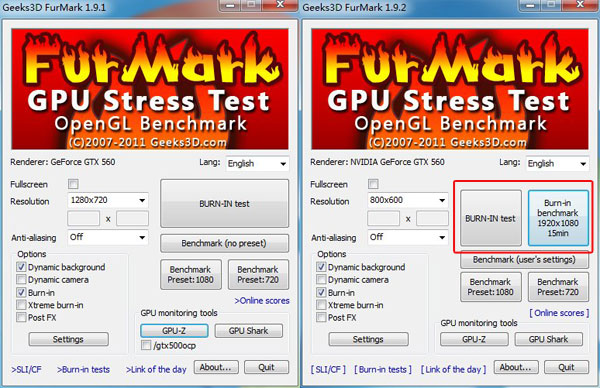The width and height of the screenshot is (600, 388).
Task: Start Burn-in benchmark 1920x1080 15min
Action: (558, 218)
